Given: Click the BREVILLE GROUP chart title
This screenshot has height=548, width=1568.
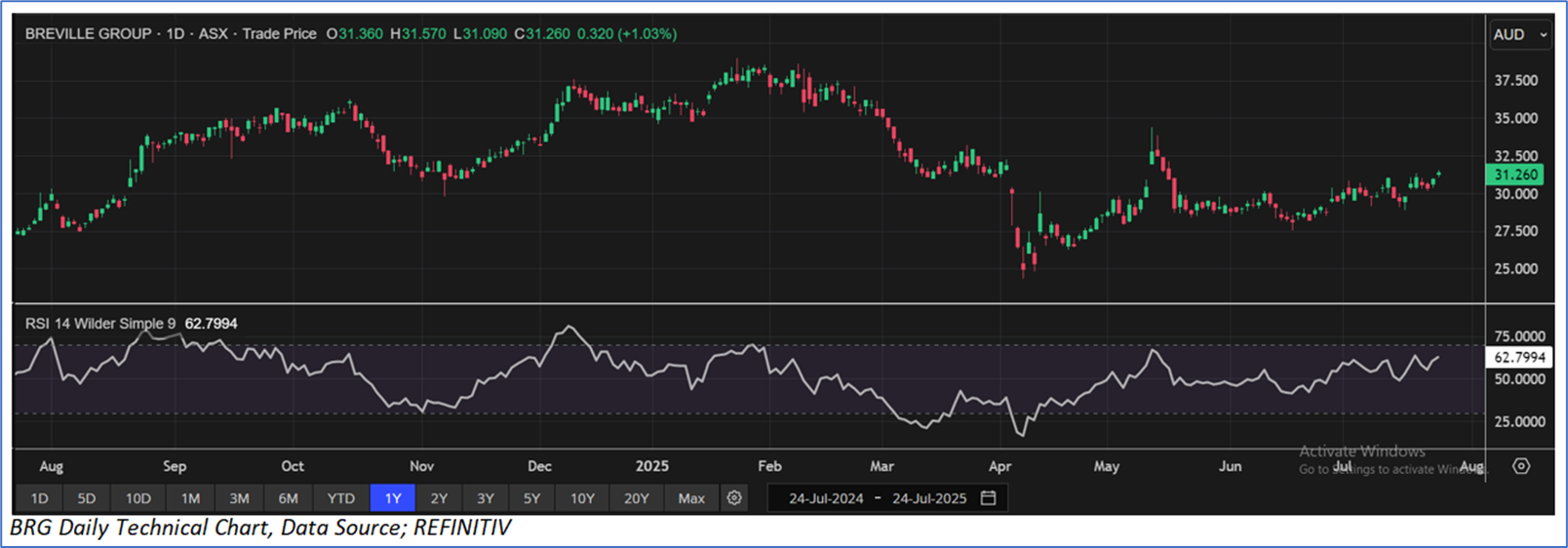Looking at the screenshot, I should click(88, 34).
